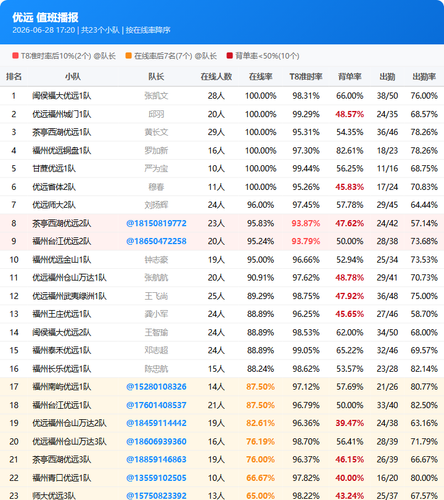This screenshot has width=444, height=500.
Task: Select the 出勤 column header
Action: pos(387,77)
